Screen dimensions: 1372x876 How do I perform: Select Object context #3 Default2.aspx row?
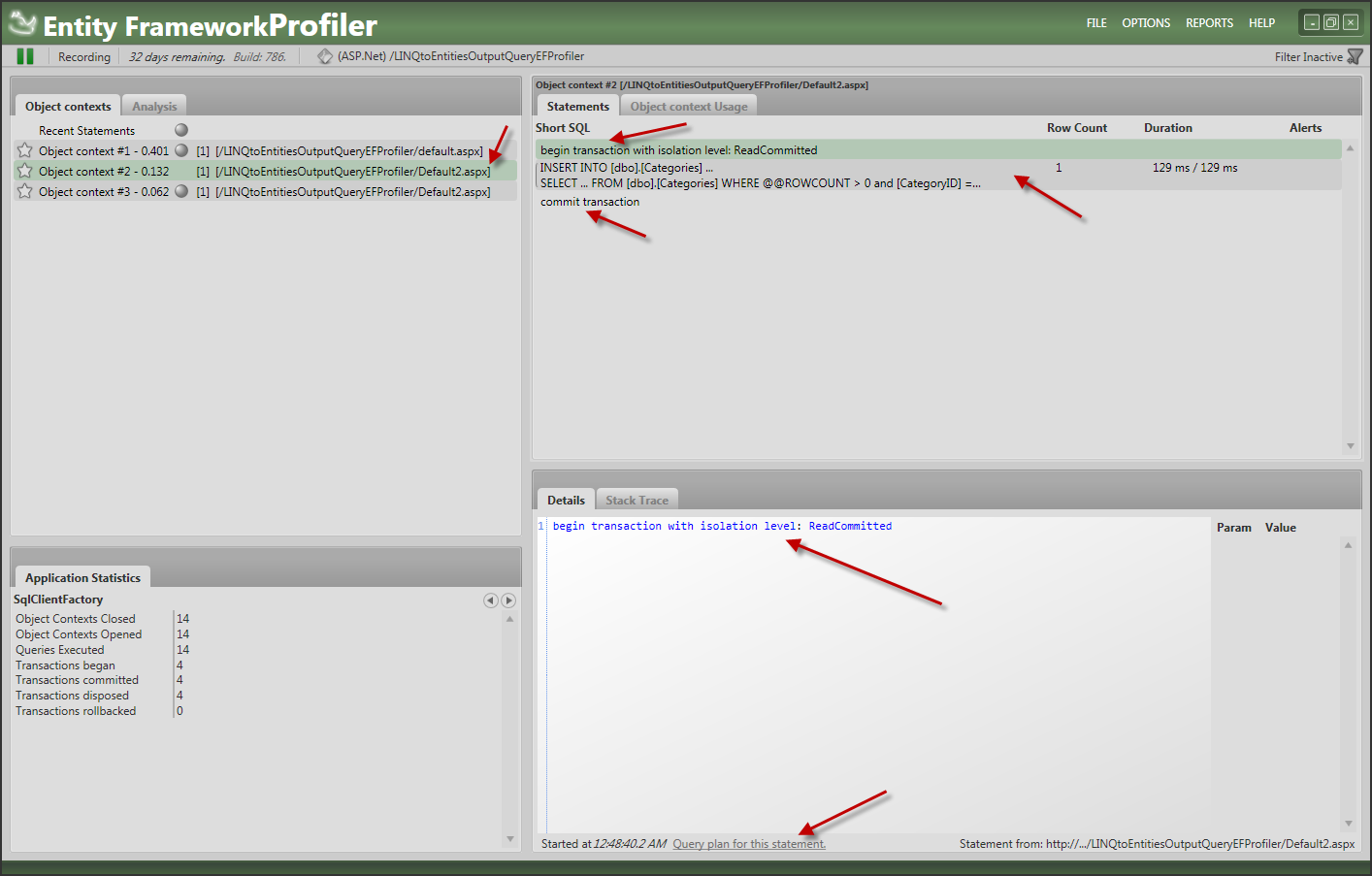265,191
